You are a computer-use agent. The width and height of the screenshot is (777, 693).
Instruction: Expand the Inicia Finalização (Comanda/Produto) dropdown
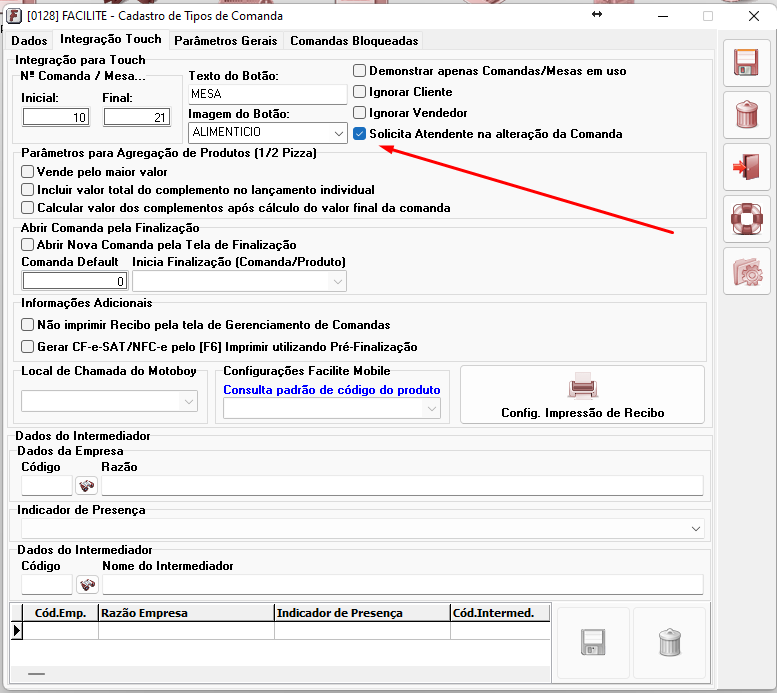[x=337, y=282]
